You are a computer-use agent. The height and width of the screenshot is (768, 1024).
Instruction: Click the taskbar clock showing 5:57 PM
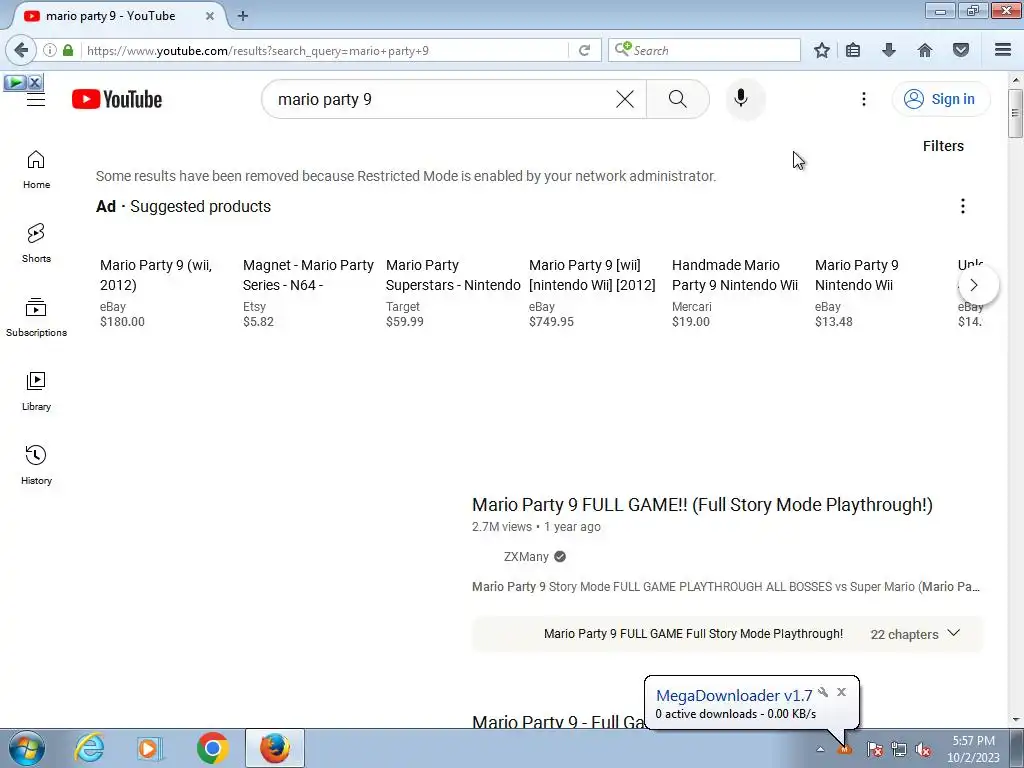974,749
